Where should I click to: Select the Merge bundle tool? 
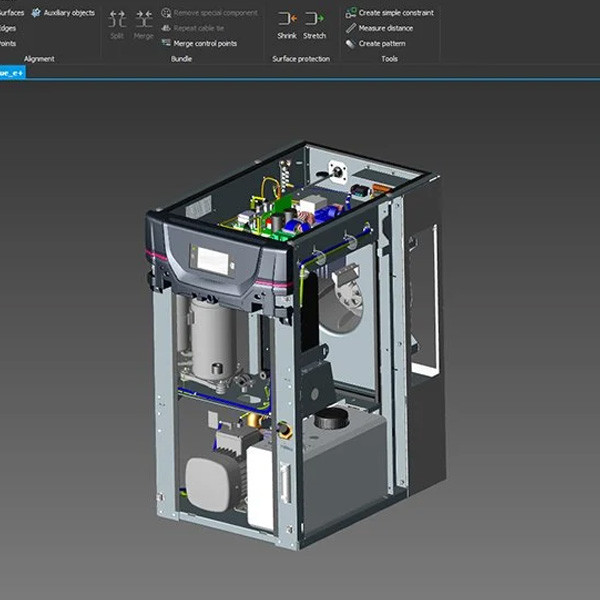coord(144,19)
